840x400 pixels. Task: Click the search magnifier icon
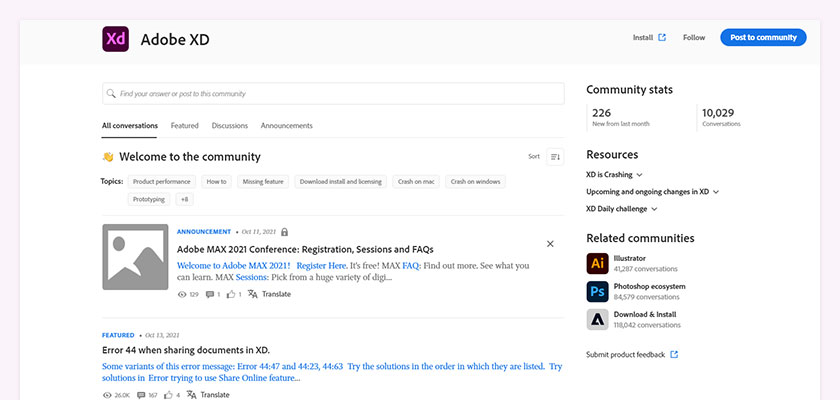[x=111, y=93]
